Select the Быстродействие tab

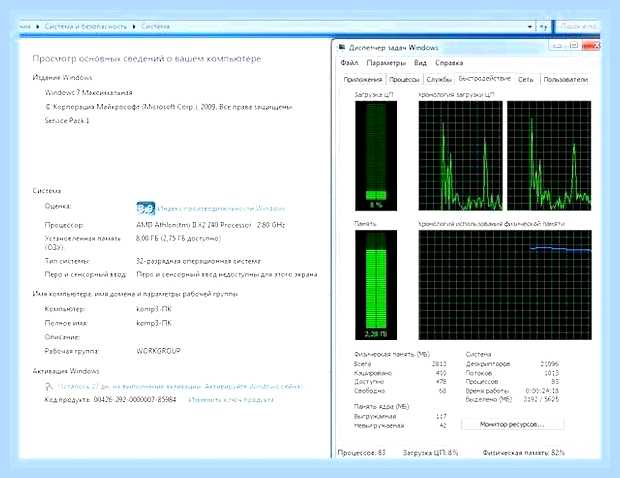(484, 78)
